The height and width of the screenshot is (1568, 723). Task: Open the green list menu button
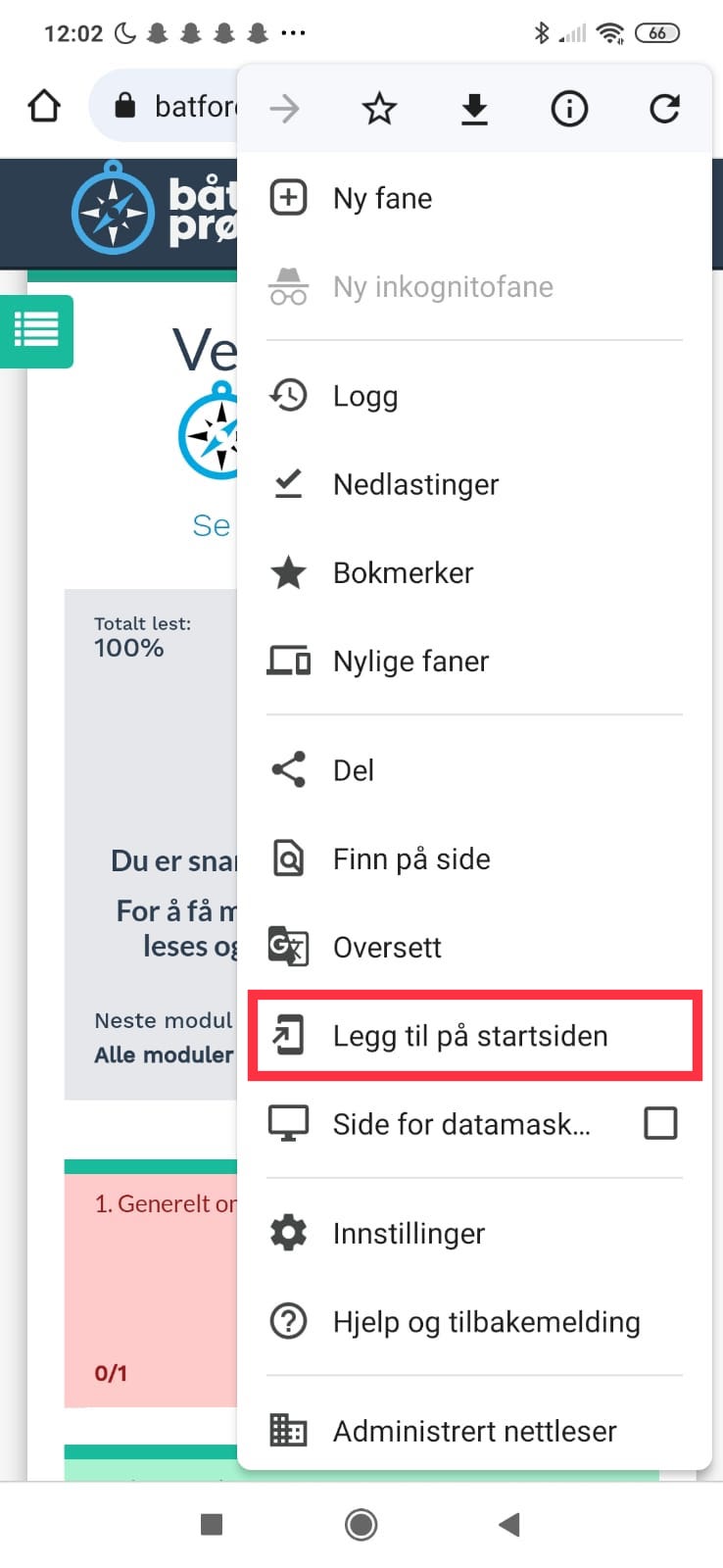[x=36, y=331]
